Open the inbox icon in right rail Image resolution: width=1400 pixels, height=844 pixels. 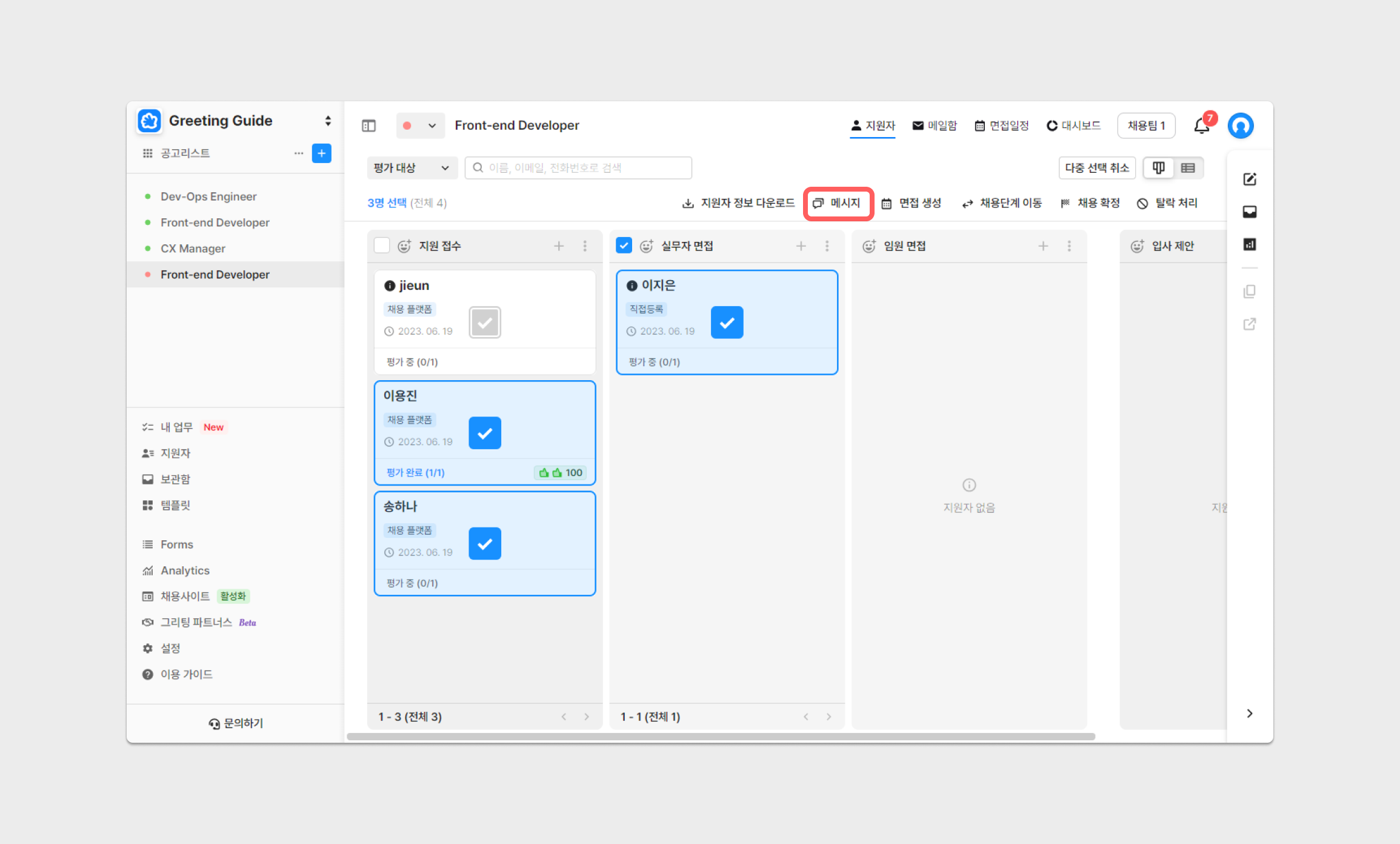click(1249, 212)
